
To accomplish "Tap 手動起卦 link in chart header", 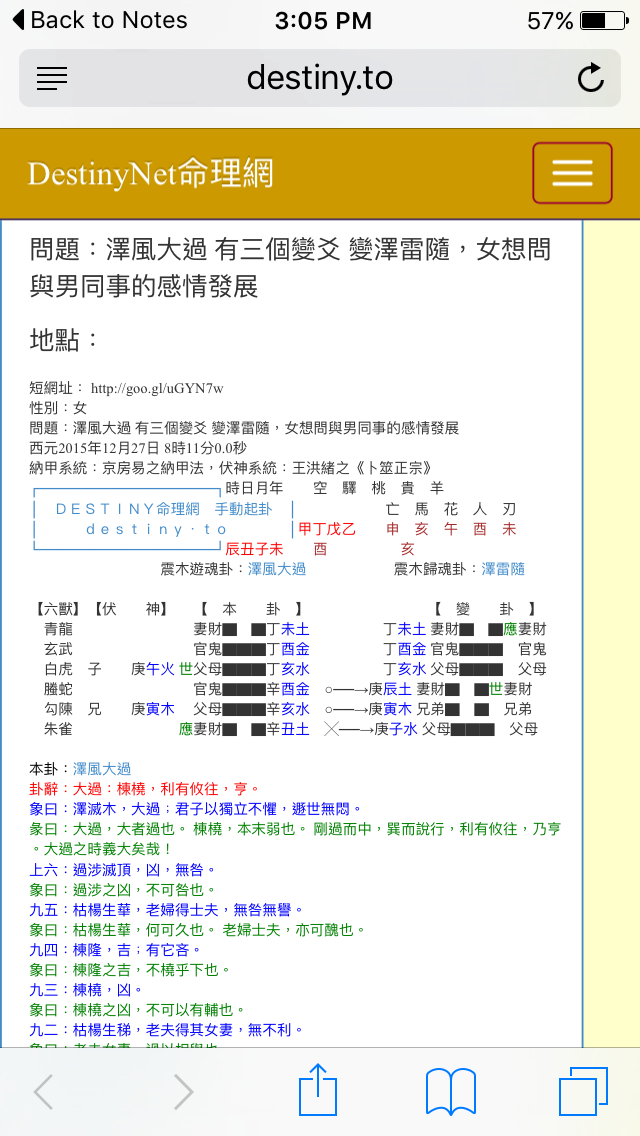I will (243, 509).
